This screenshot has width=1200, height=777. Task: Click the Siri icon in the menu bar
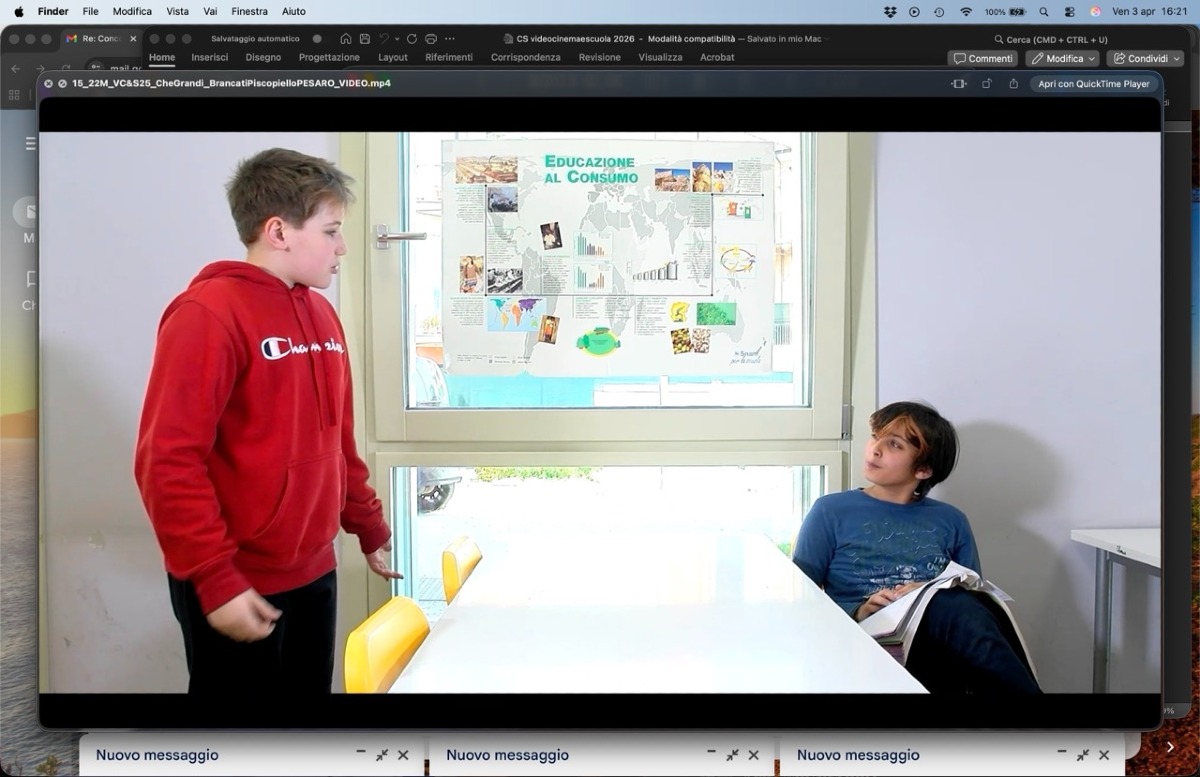tap(1095, 11)
